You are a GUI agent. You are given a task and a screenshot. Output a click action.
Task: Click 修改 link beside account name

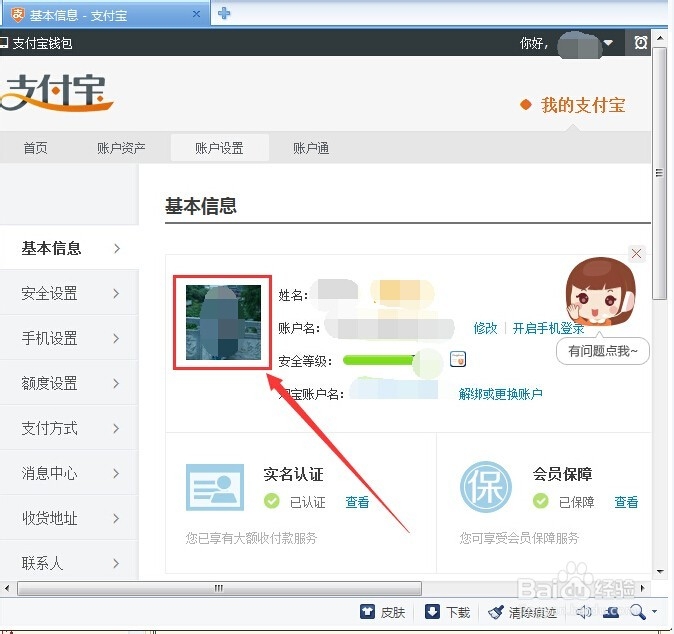(x=485, y=328)
